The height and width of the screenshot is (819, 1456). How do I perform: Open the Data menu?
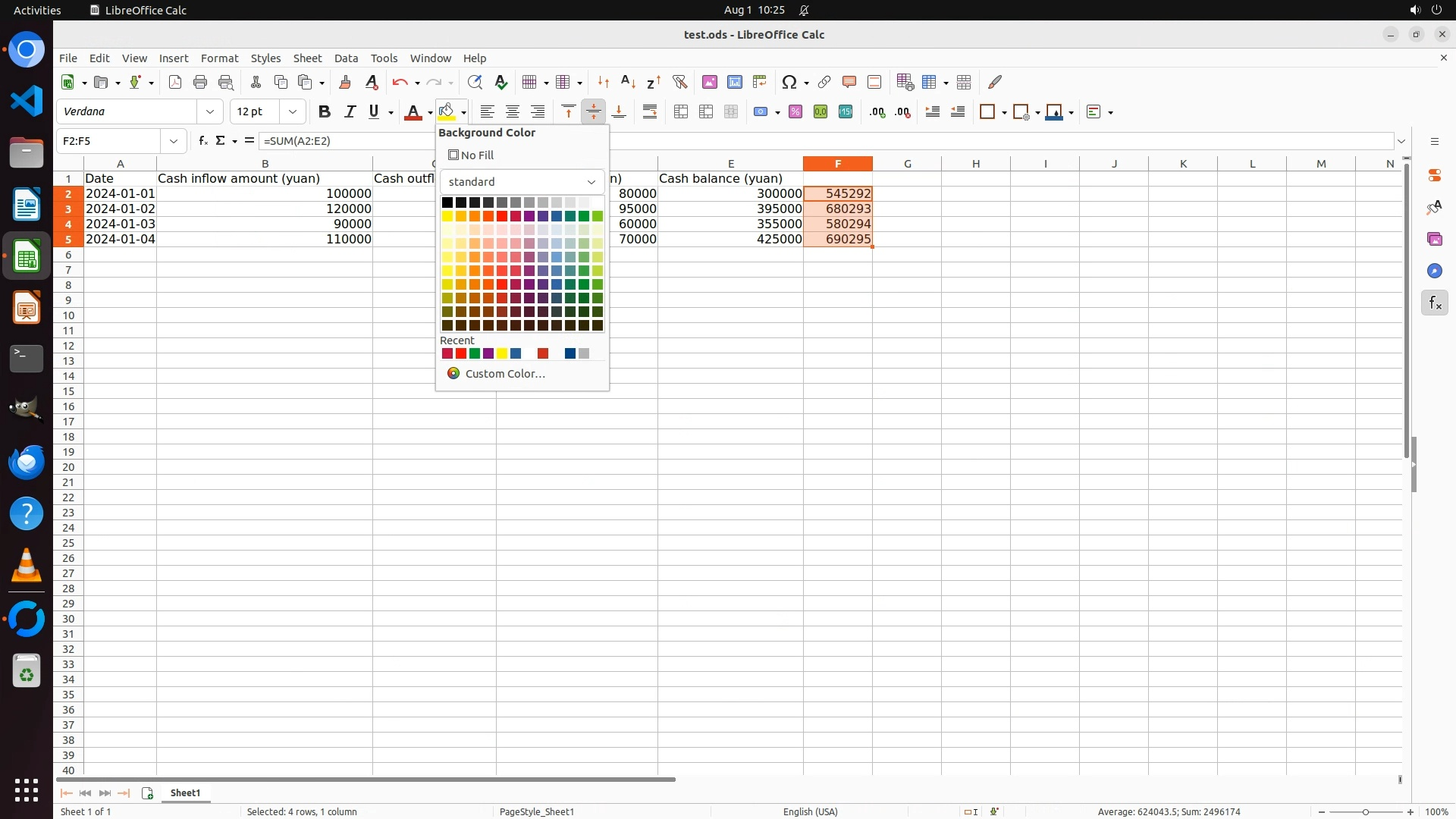346,58
